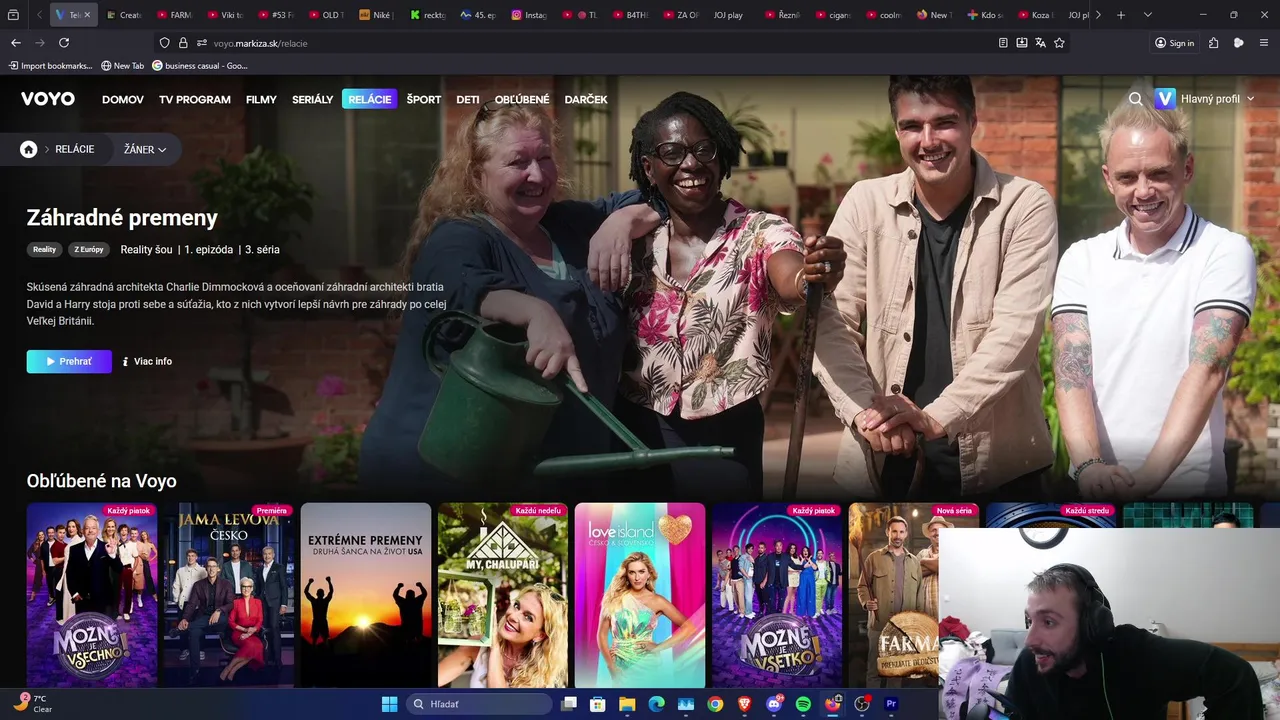
Task: List all tabs dropdown arrow
Action: coord(1147,15)
